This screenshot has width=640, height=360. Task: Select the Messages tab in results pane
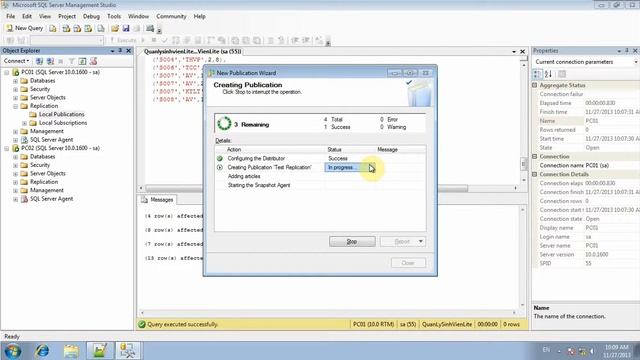(x=158, y=200)
